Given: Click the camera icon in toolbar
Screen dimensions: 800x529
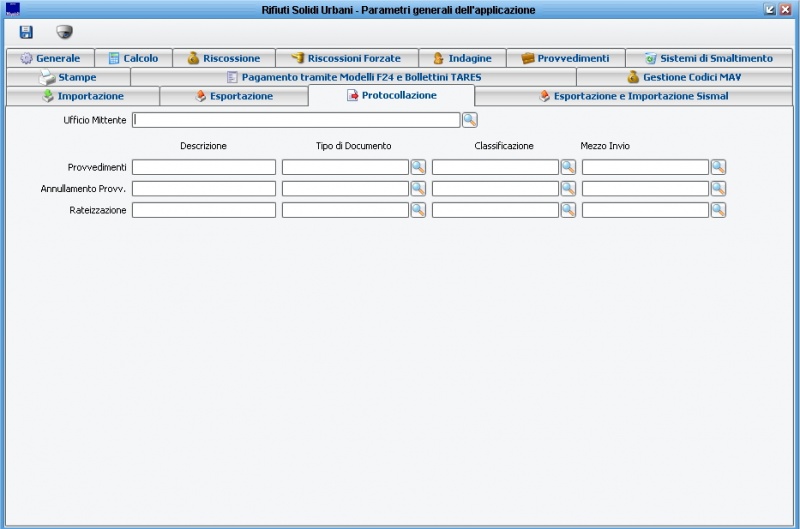Looking at the screenshot, I should 64,32.
